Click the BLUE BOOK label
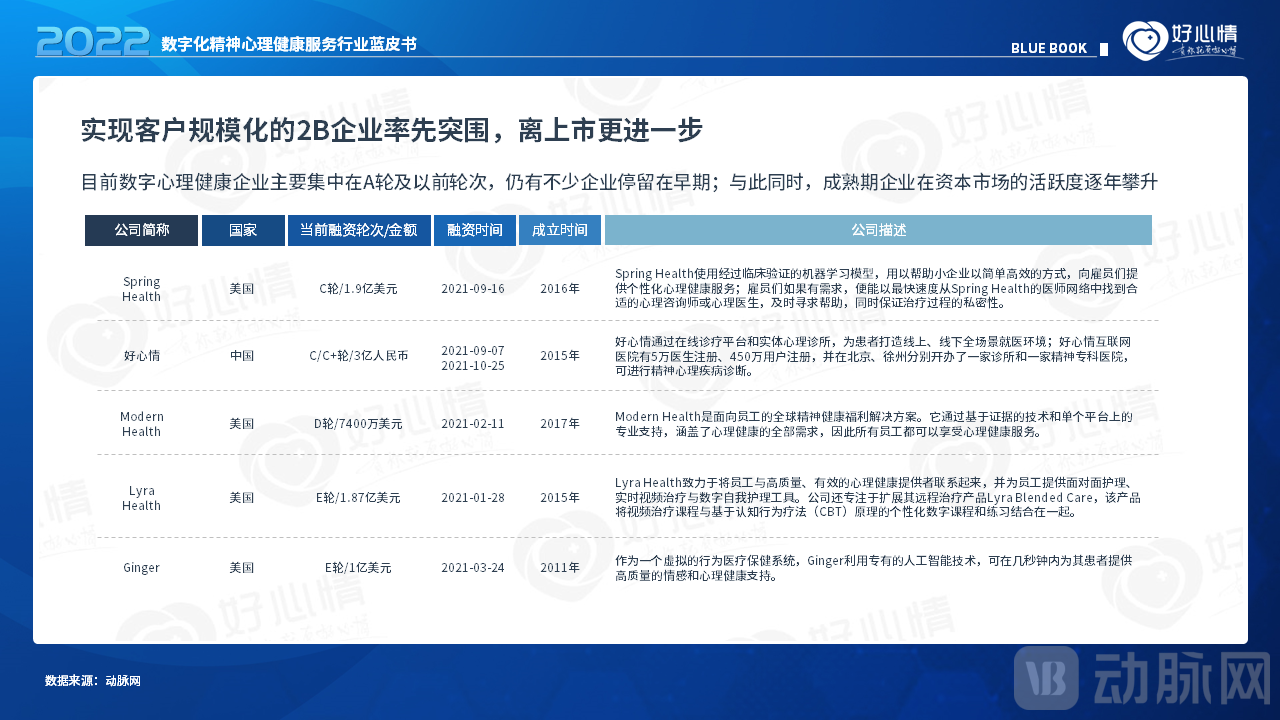 [1050, 47]
